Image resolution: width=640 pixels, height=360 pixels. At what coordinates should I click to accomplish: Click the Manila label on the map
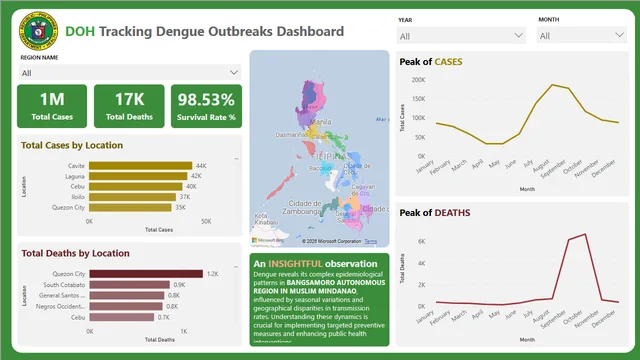tap(321, 122)
